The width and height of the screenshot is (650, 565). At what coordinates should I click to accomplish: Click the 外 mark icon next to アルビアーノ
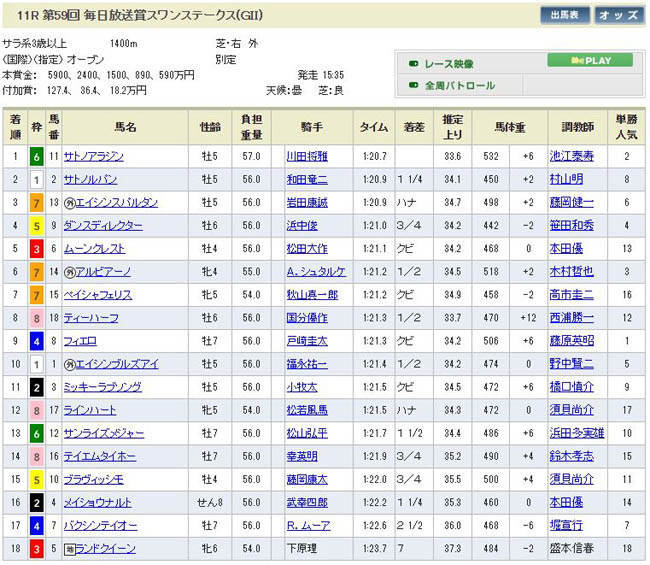tap(68, 272)
